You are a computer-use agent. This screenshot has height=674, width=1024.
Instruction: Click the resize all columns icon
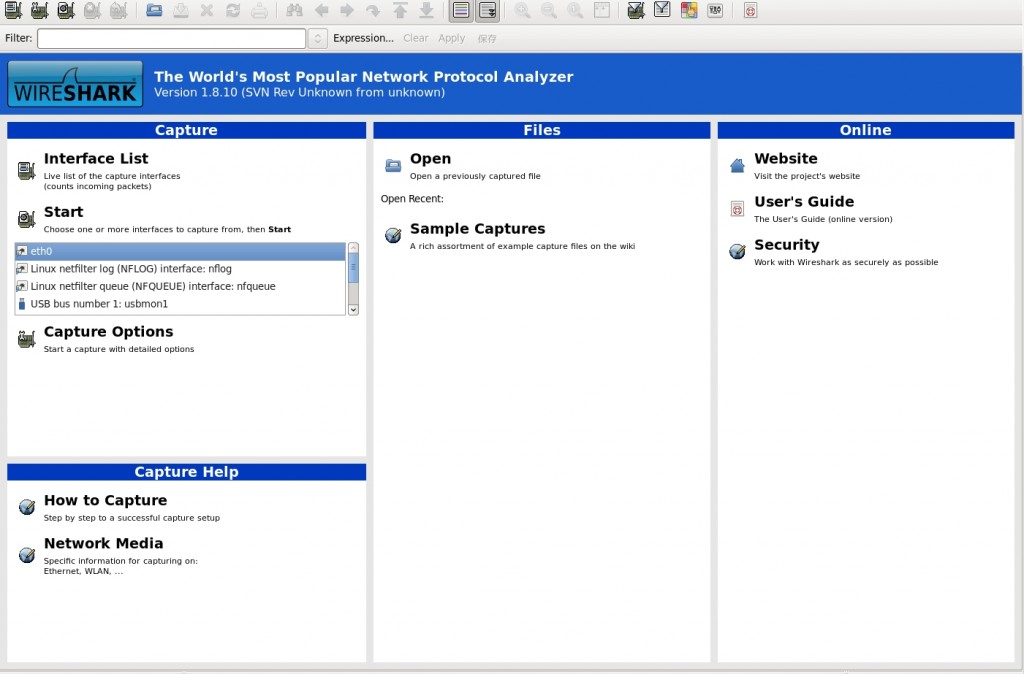click(x=601, y=10)
